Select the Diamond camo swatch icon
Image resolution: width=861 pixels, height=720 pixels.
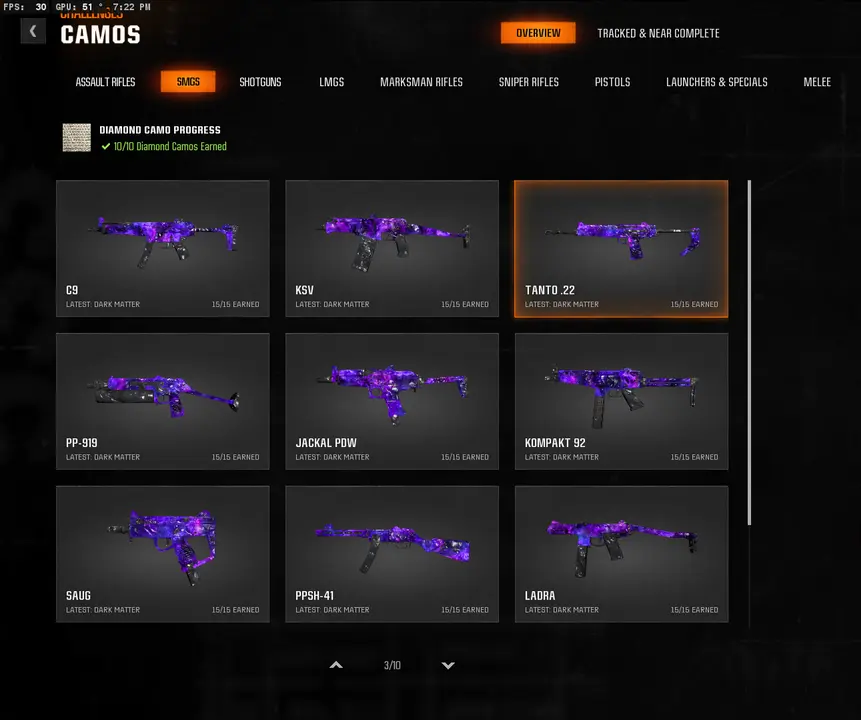77,137
